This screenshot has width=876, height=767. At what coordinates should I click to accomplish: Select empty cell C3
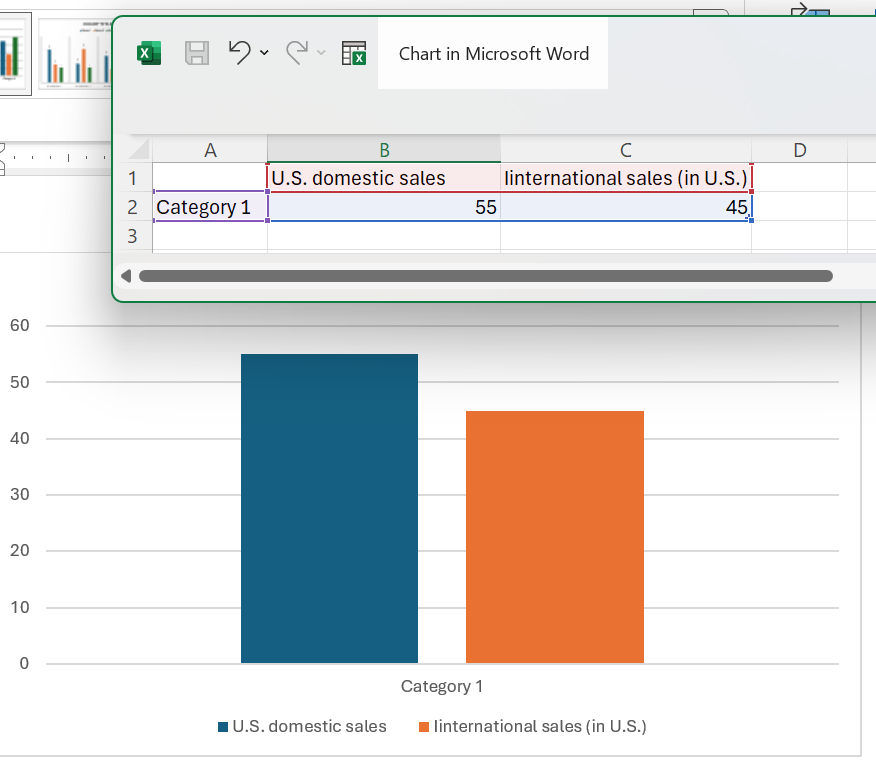pyautogui.click(x=626, y=236)
